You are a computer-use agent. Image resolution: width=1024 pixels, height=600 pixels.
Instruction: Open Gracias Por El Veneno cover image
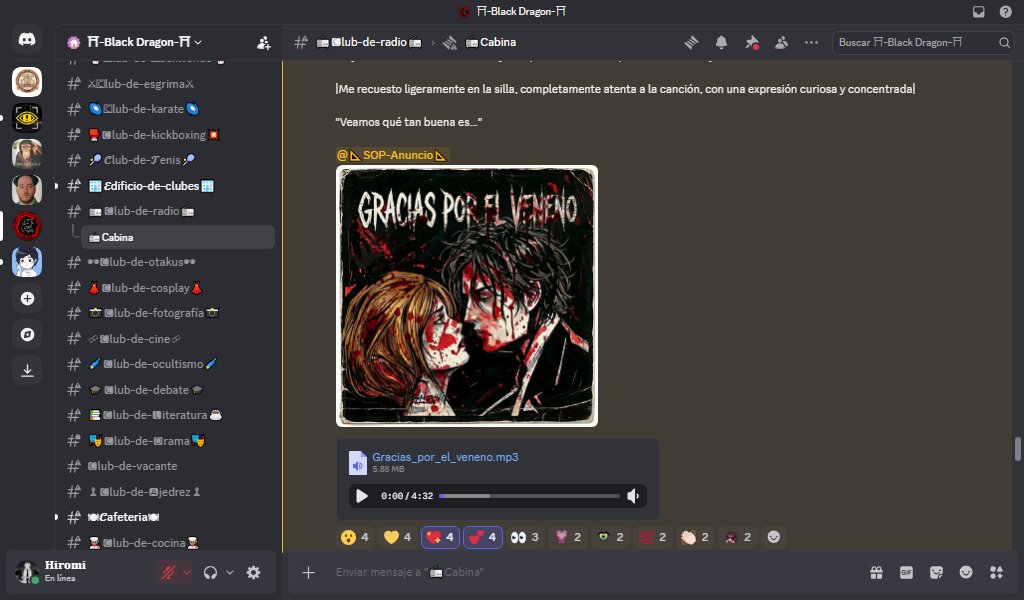(467, 296)
